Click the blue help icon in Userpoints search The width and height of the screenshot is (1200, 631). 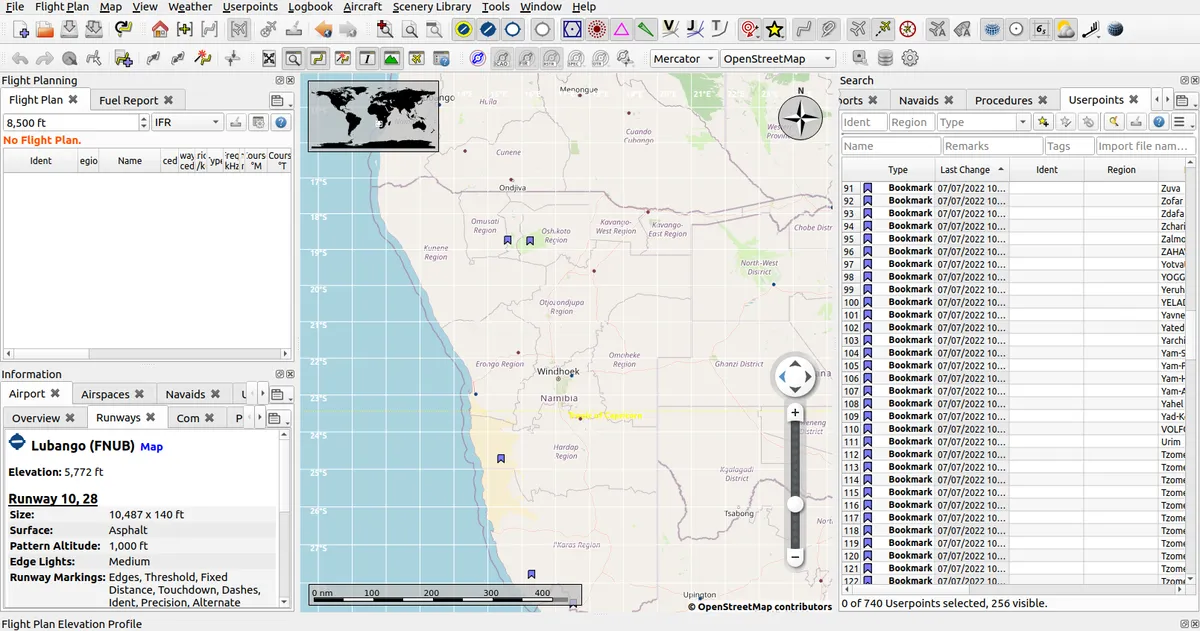point(1159,122)
